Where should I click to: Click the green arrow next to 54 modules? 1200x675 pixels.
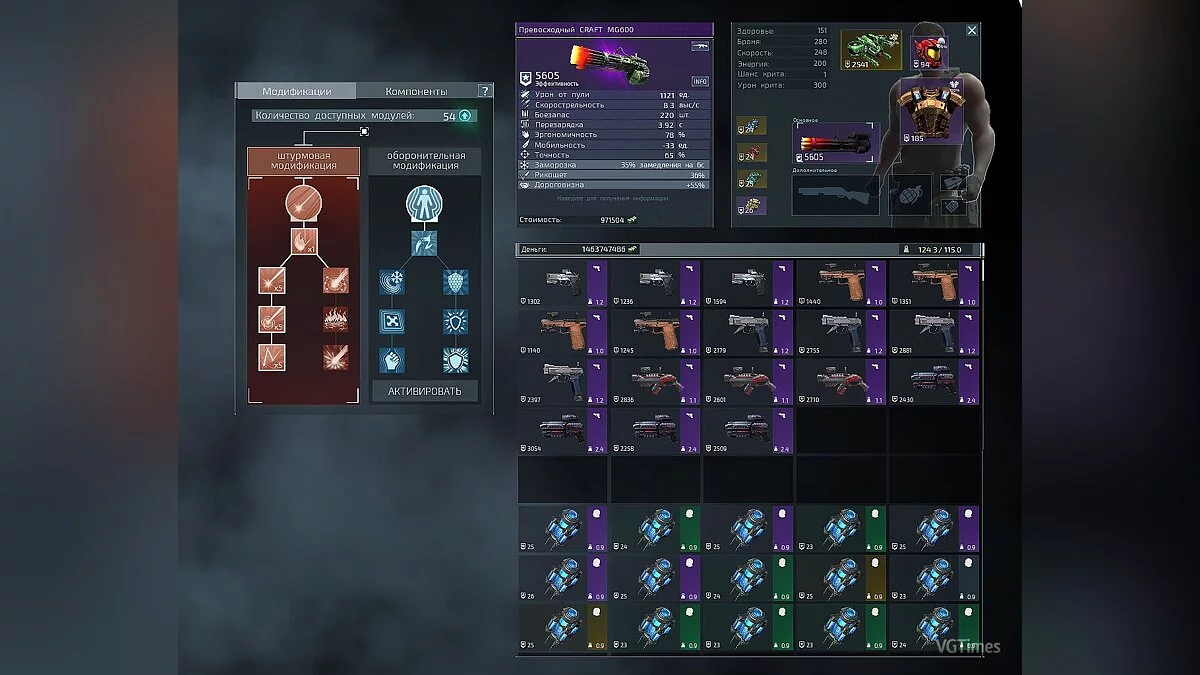coord(464,116)
